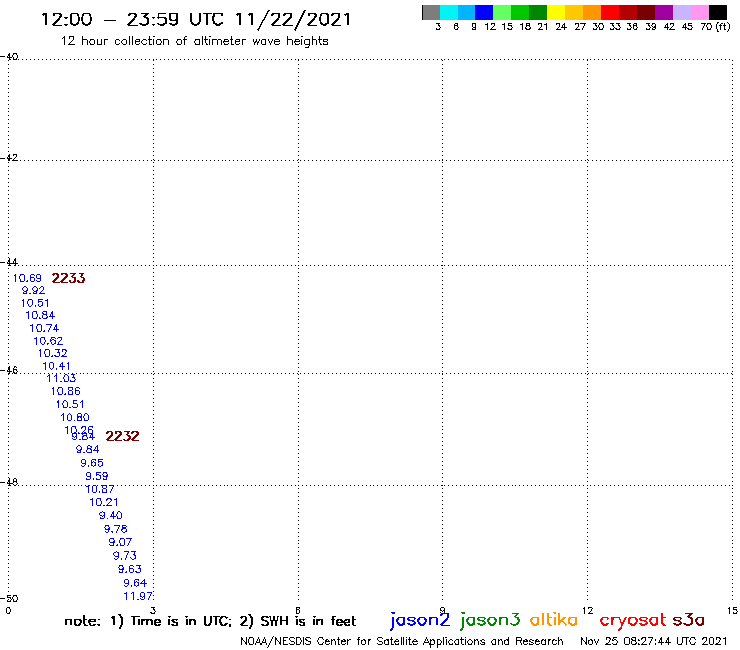Select the cyan swatch in the height legend
This screenshot has height=650, width=740.
pyautogui.click(x=448, y=12)
